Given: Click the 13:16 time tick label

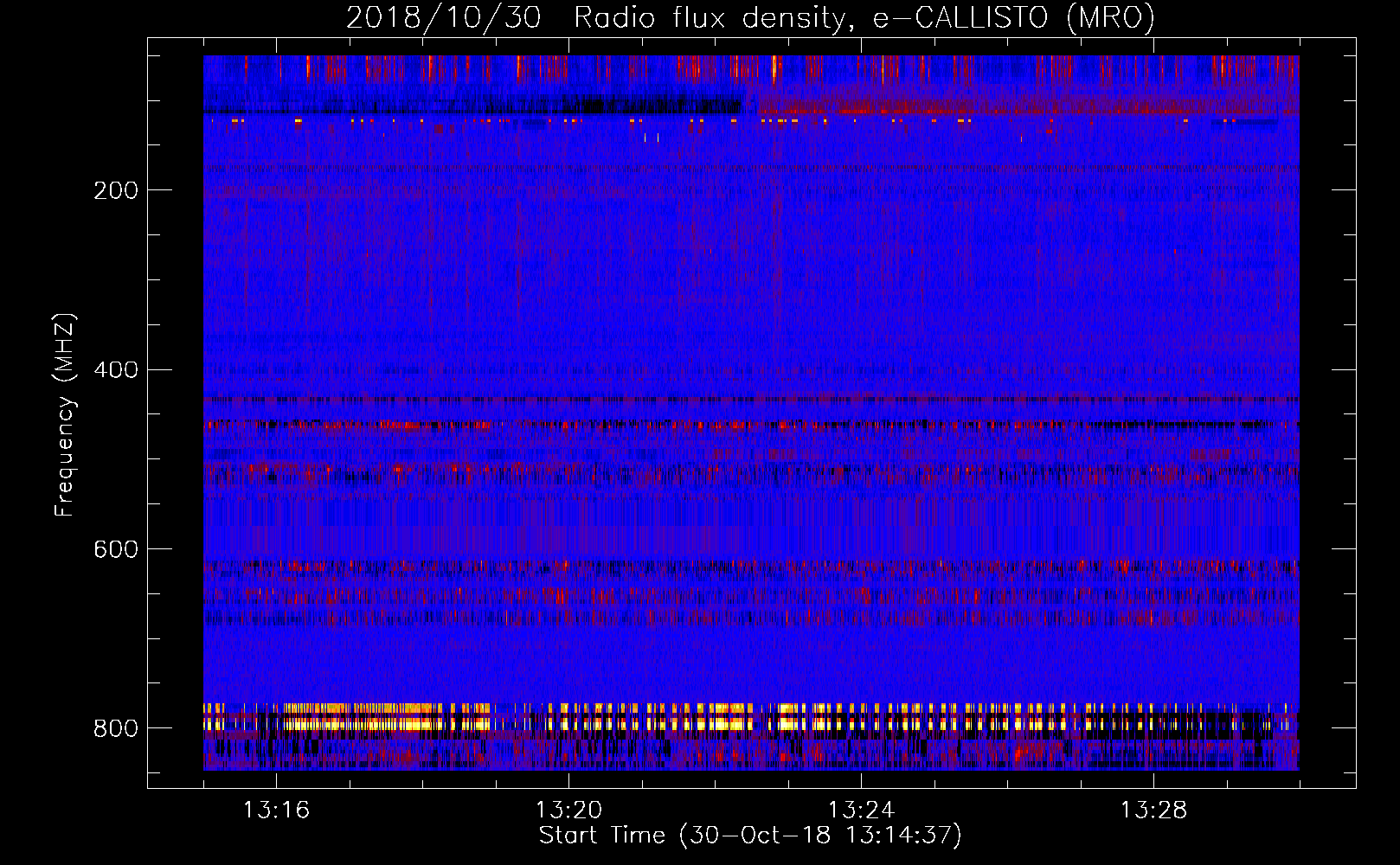Looking at the screenshot, I should click(276, 810).
